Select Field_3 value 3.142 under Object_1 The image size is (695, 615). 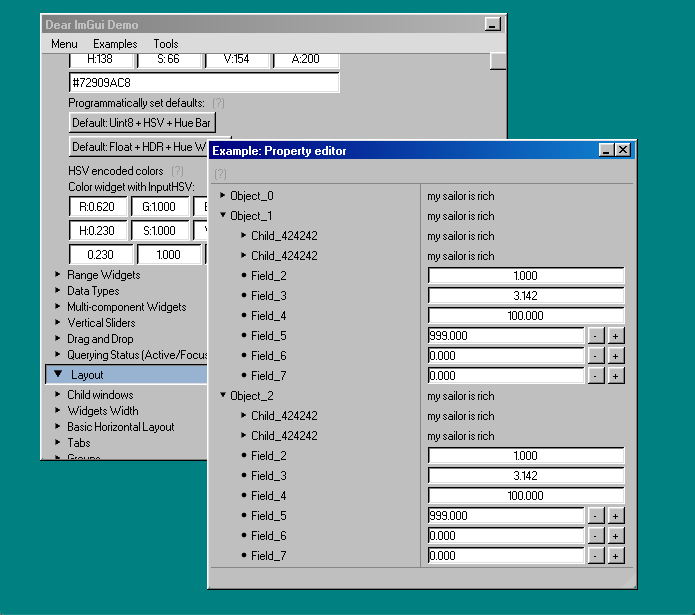(526, 296)
